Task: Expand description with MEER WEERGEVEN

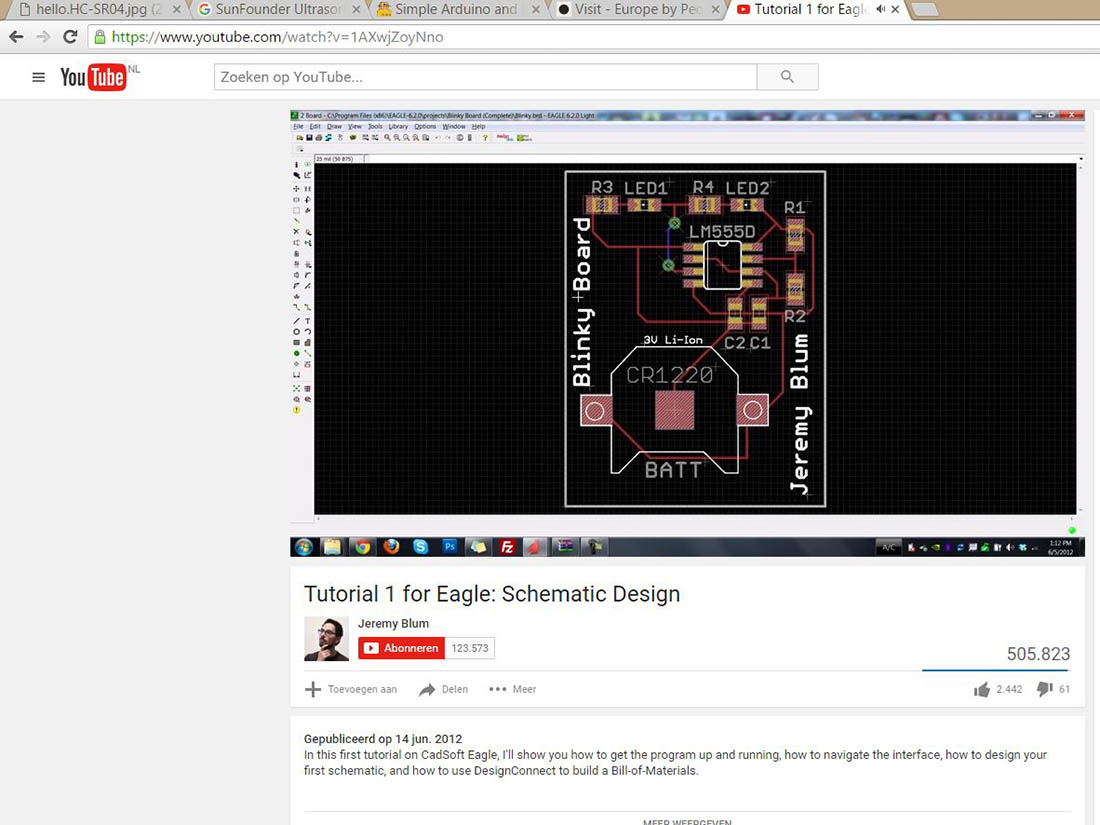Action: click(687, 821)
